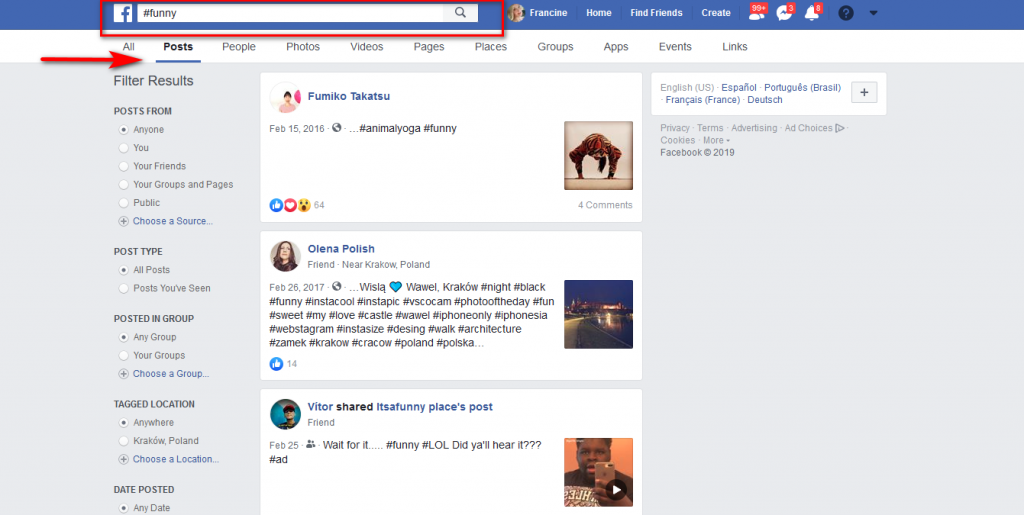Switch to the Events tab

click(x=675, y=47)
